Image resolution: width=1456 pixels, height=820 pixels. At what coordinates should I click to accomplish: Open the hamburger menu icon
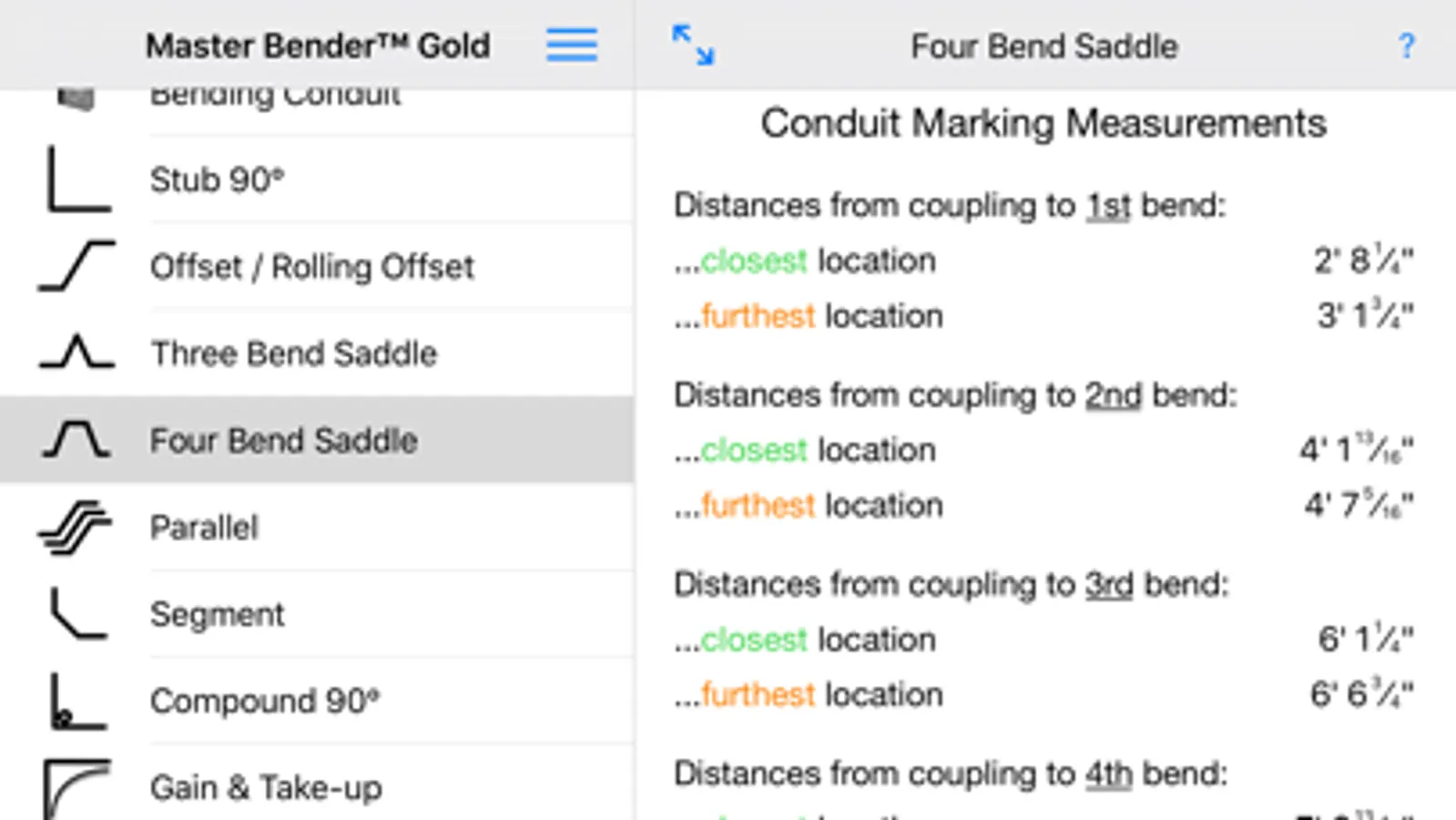pos(571,45)
